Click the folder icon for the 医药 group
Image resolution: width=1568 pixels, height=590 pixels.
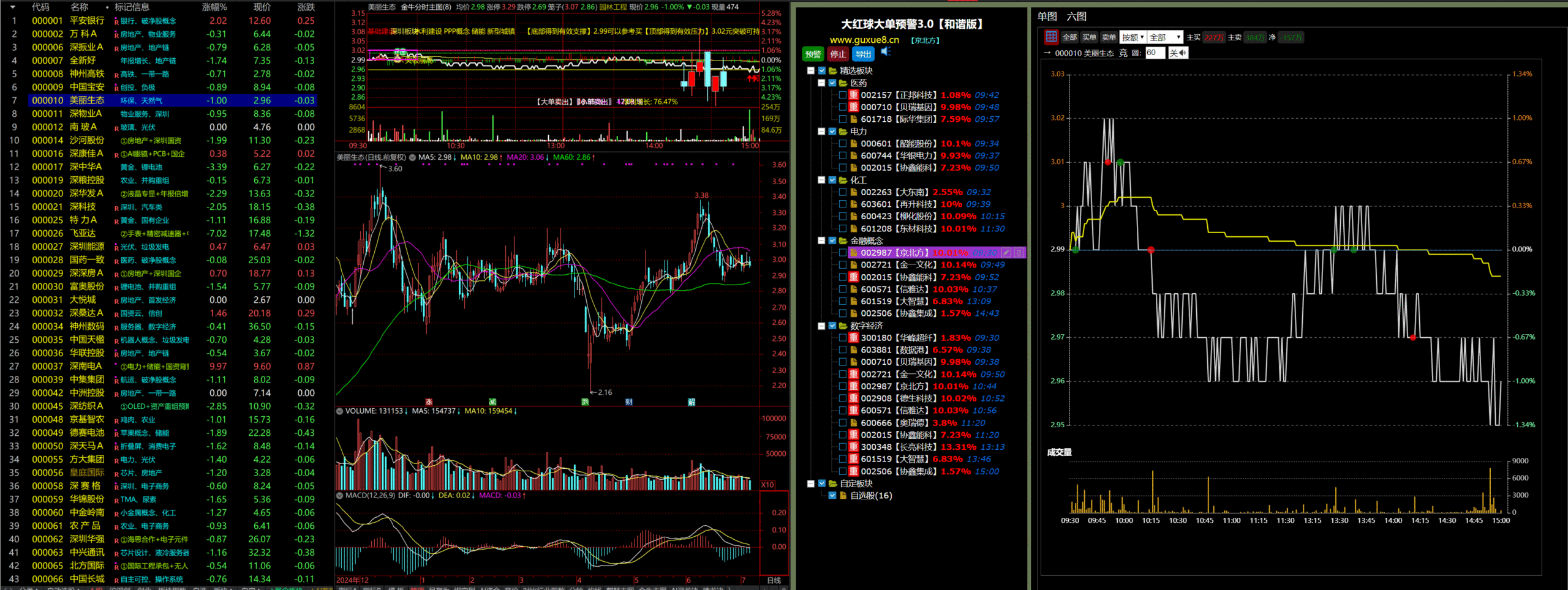point(843,83)
